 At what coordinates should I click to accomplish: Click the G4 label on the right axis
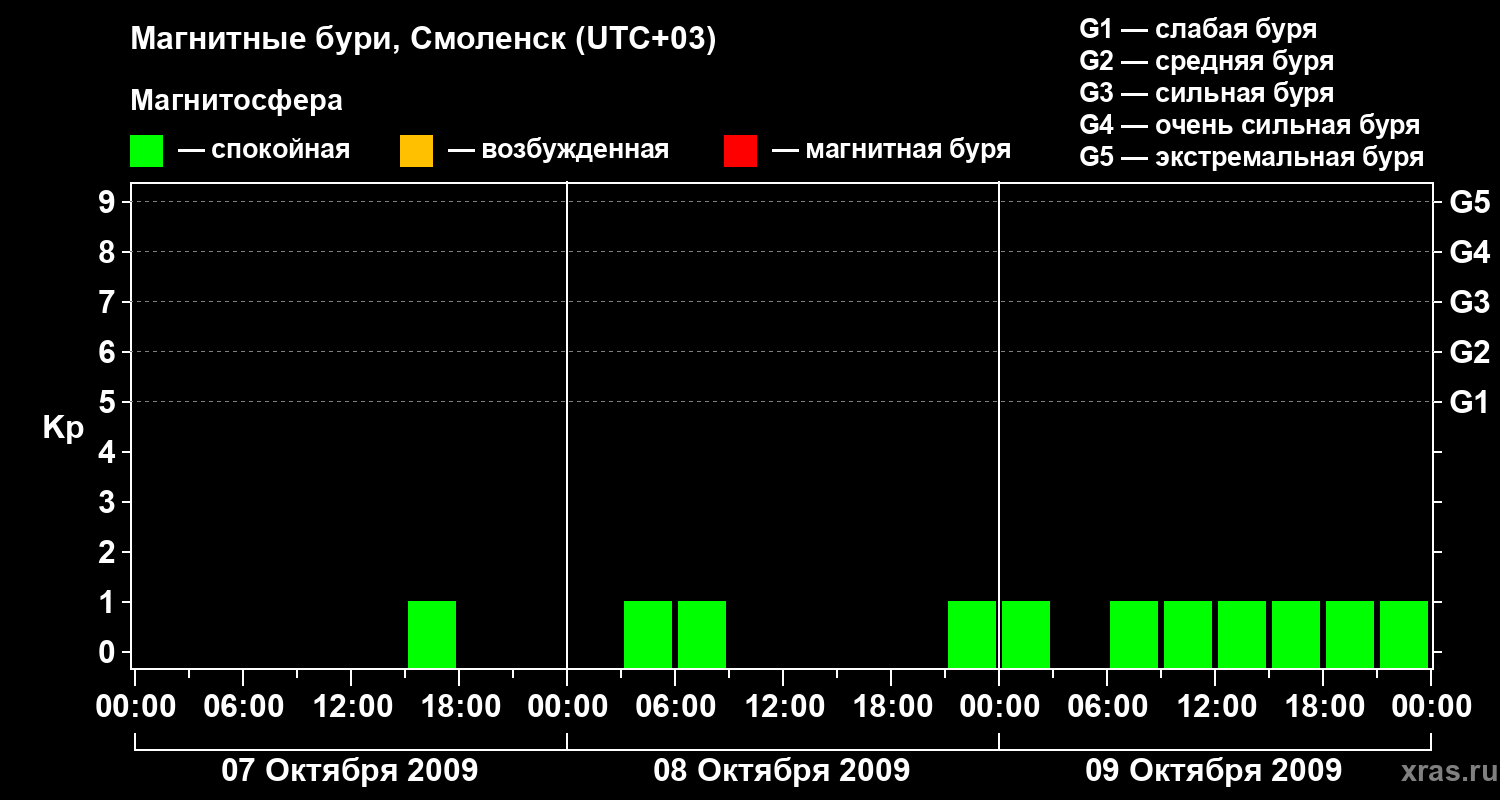[1470, 252]
